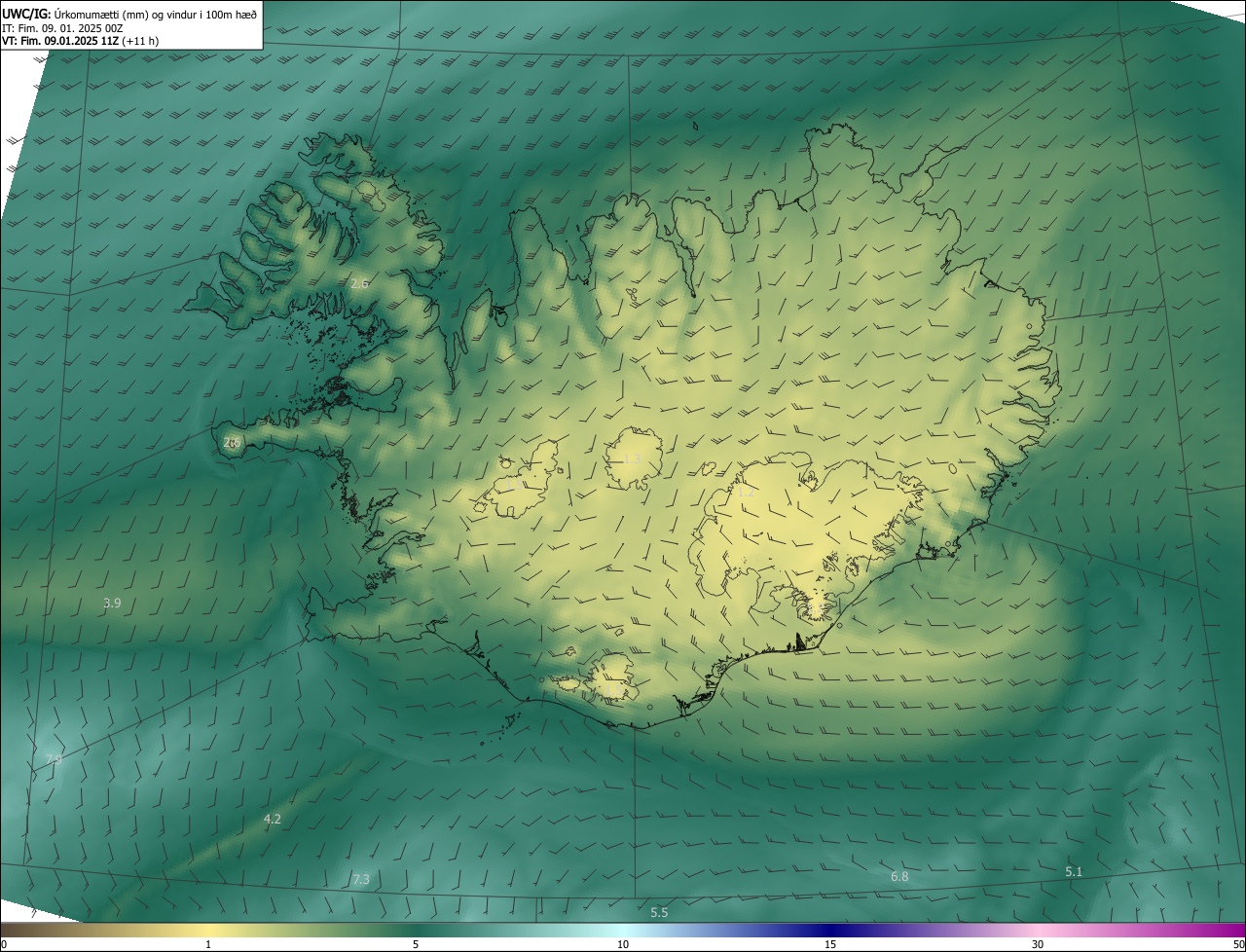
Task: Click the title 'UWC/IG: Úrkomumætti (mm) og vindur í 100m hæð'
Action: click(129, 14)
